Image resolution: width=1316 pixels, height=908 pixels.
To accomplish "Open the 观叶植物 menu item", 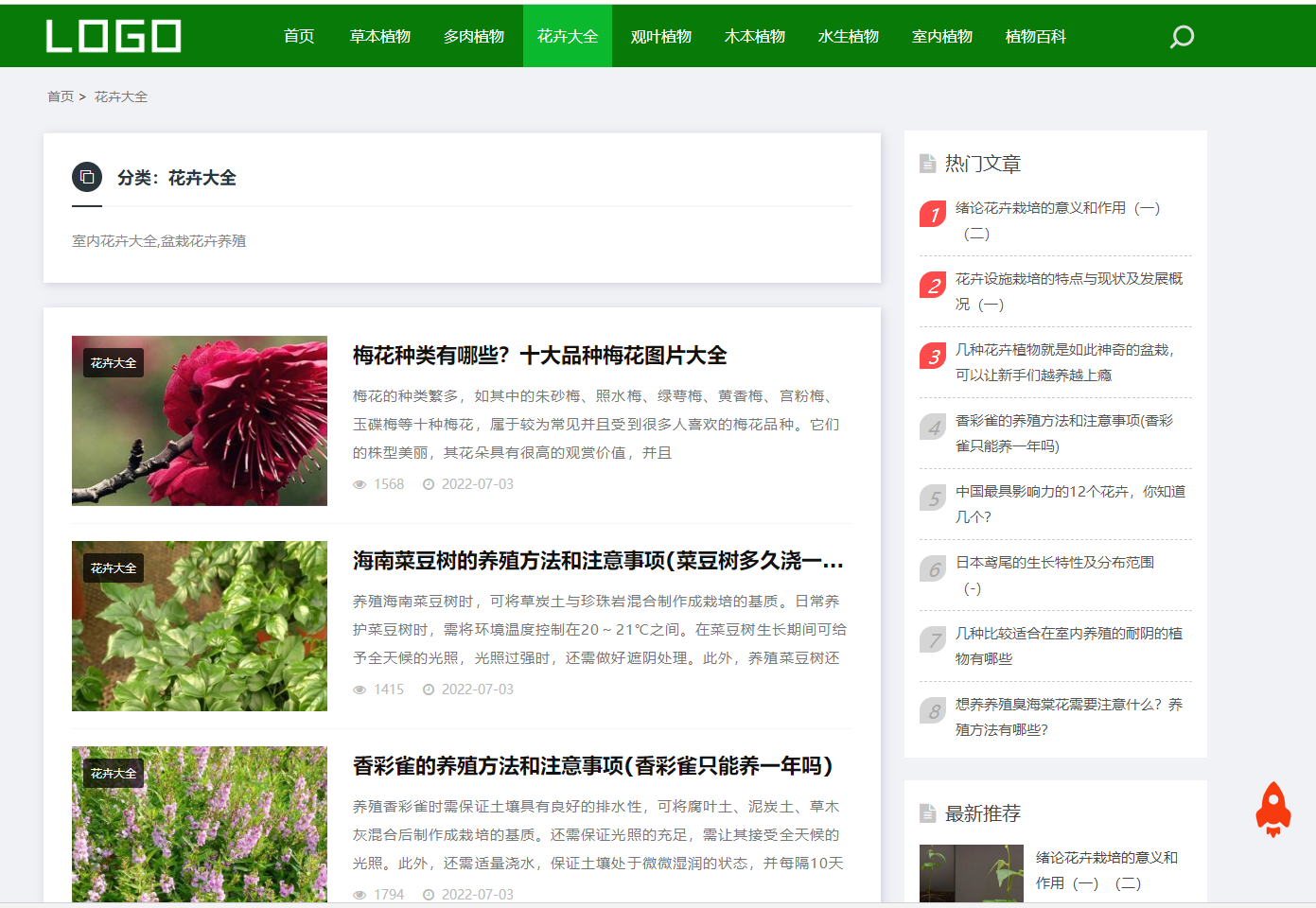I will click(x=661, y=36).
